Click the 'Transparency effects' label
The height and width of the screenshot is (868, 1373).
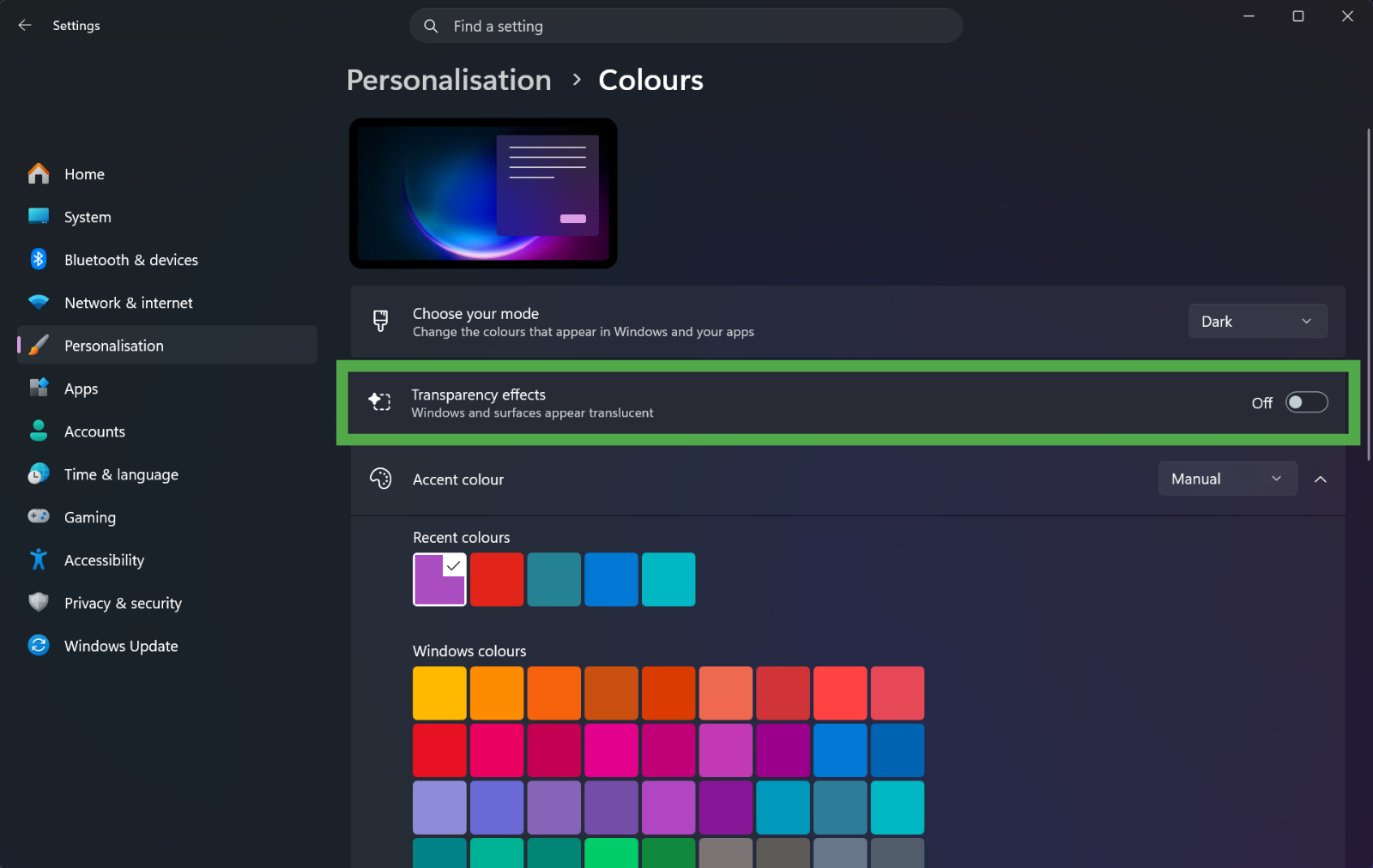[x=478, y=395]
